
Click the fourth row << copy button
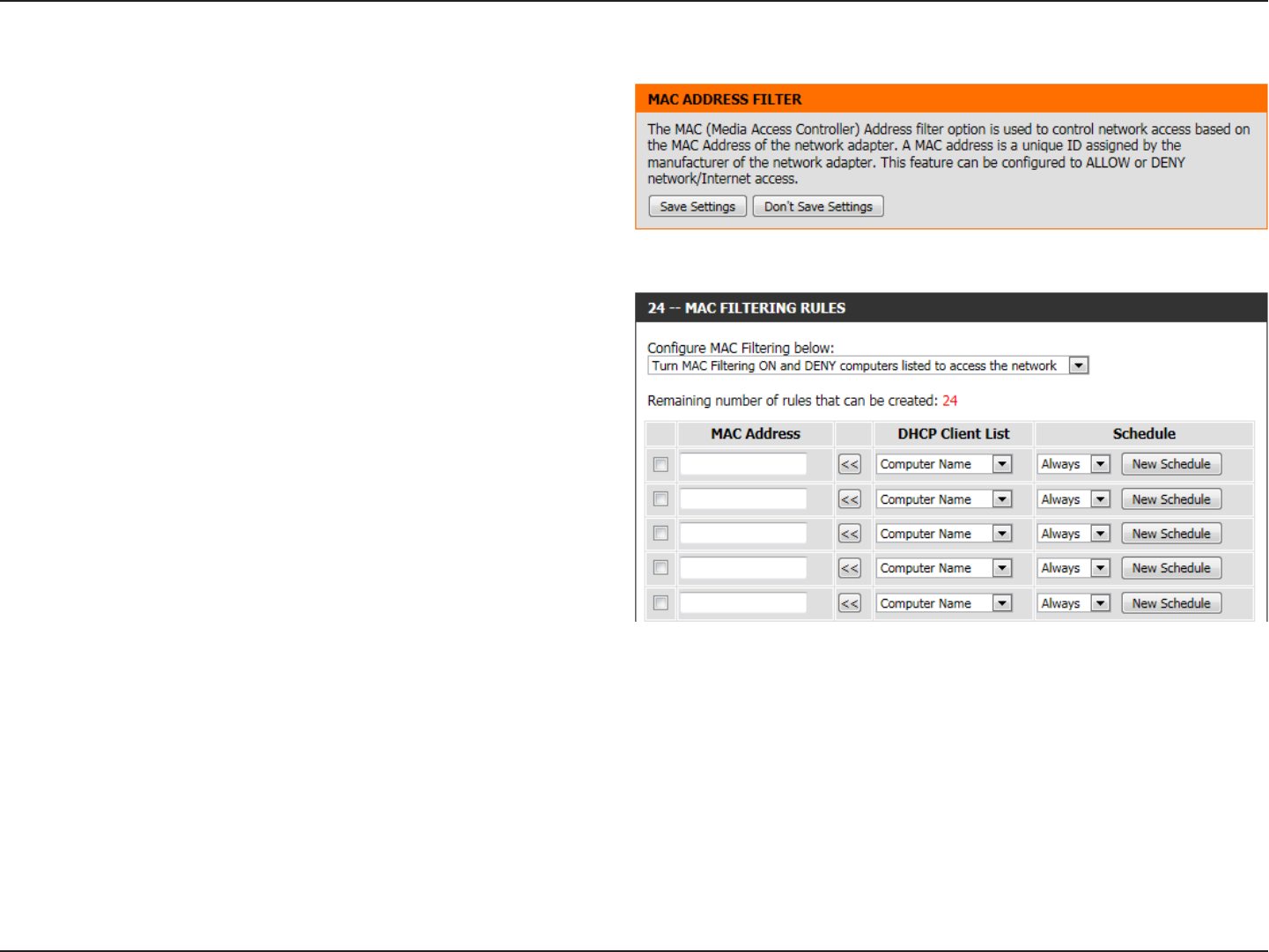850,568
